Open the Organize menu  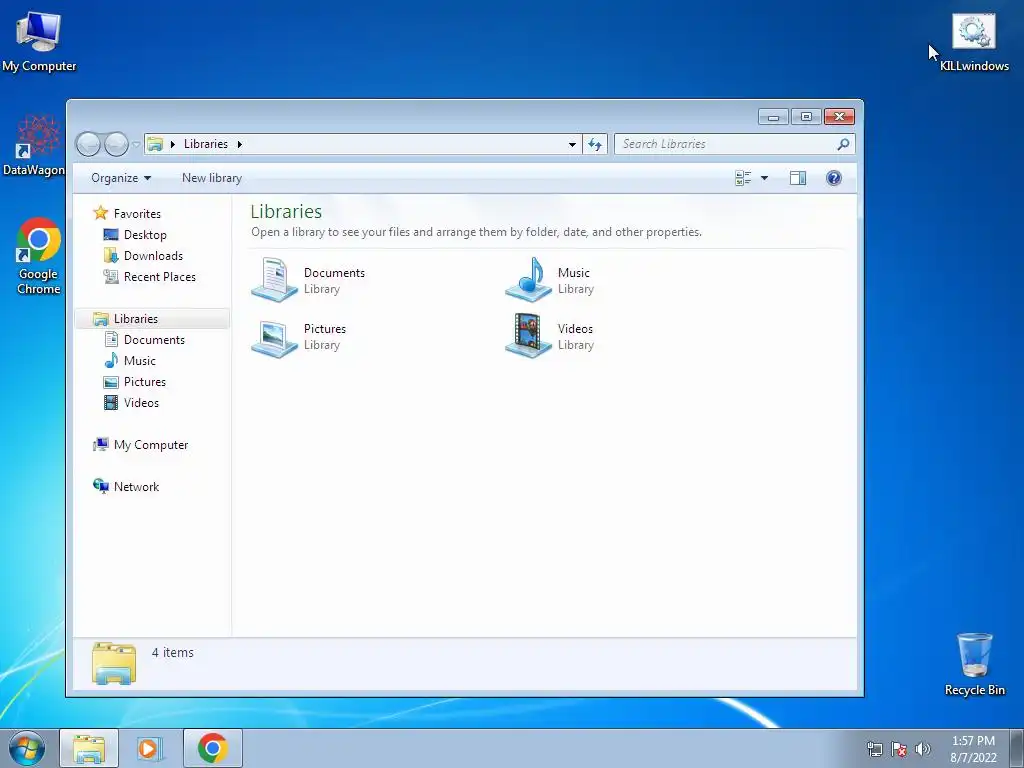(x=121, y=178)
